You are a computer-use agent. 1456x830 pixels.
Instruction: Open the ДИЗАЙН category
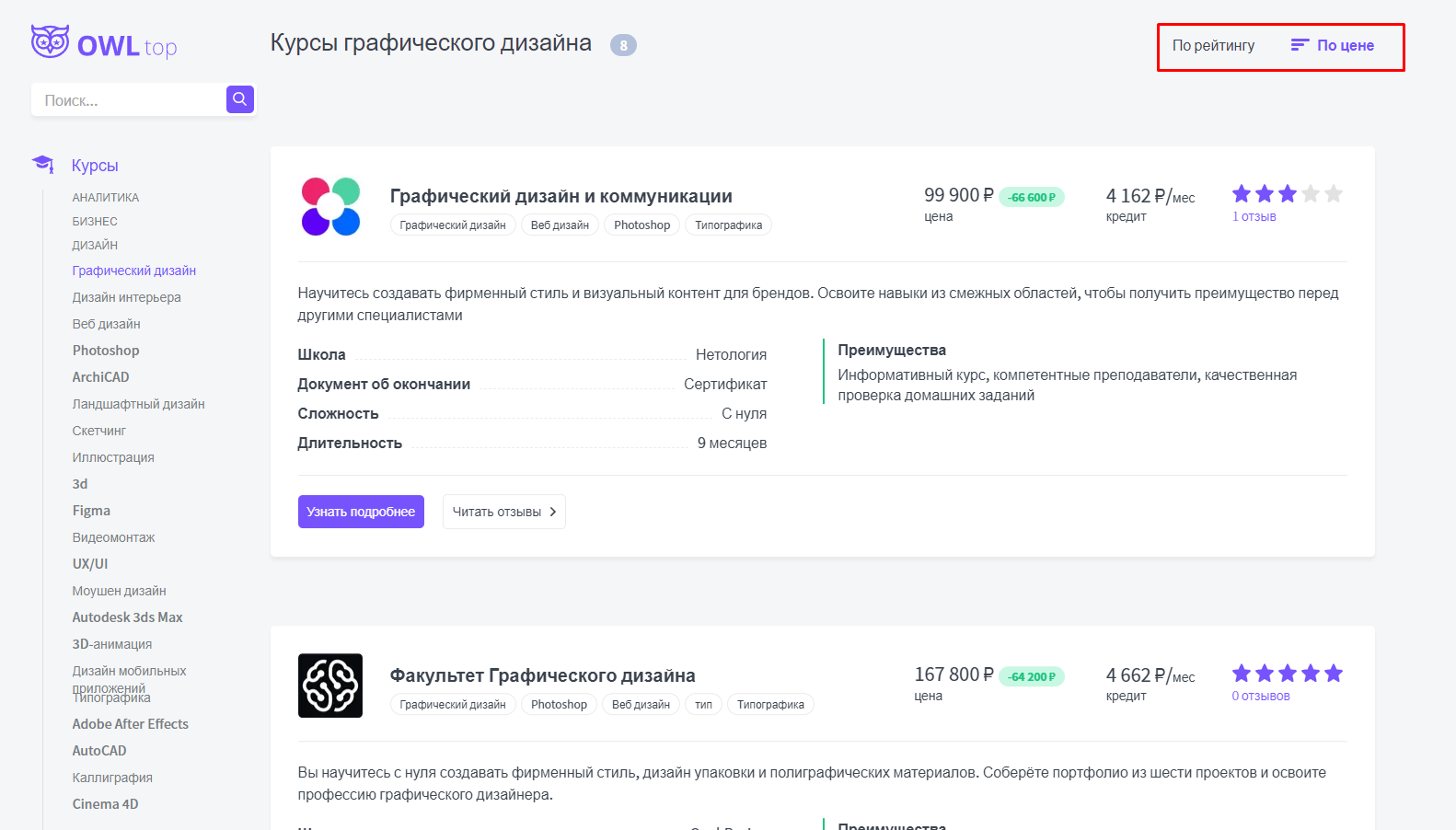95,246
